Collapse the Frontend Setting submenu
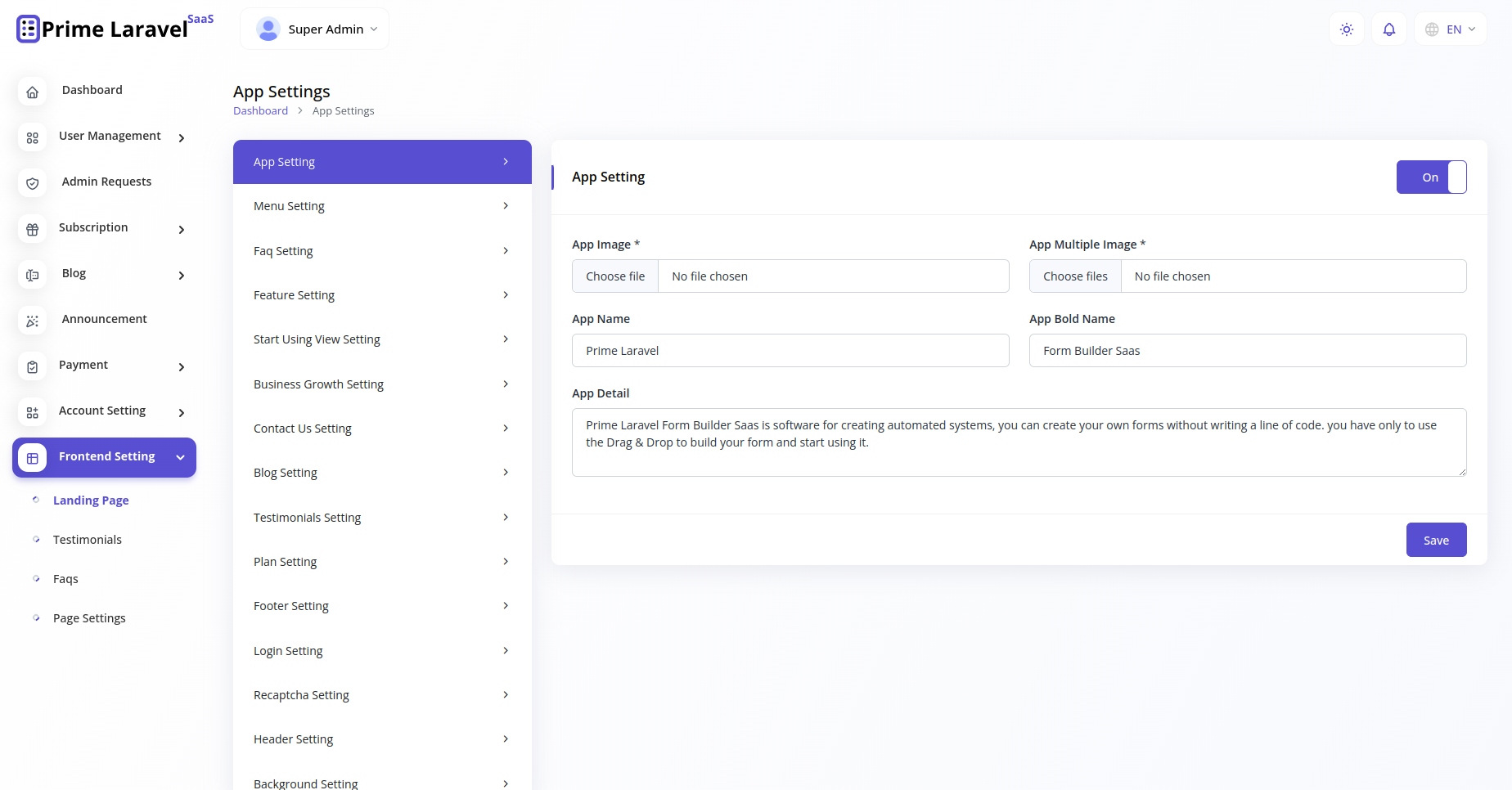The height and width of the screenshot is (790, 1512). point(180,457)
